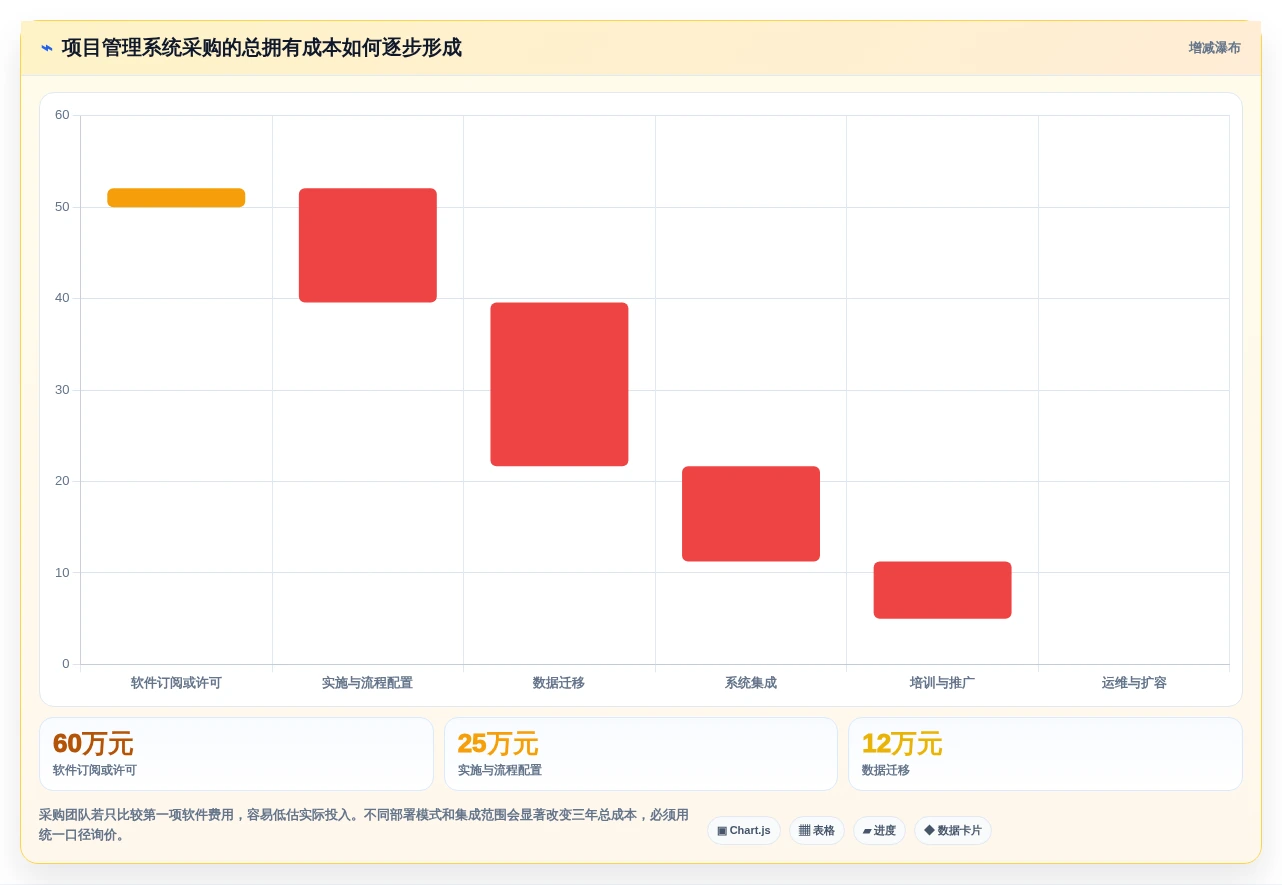1282x885 pixels.
Task: Click the 软件订阅或许可 x-axis label
Action: [176, 683]
